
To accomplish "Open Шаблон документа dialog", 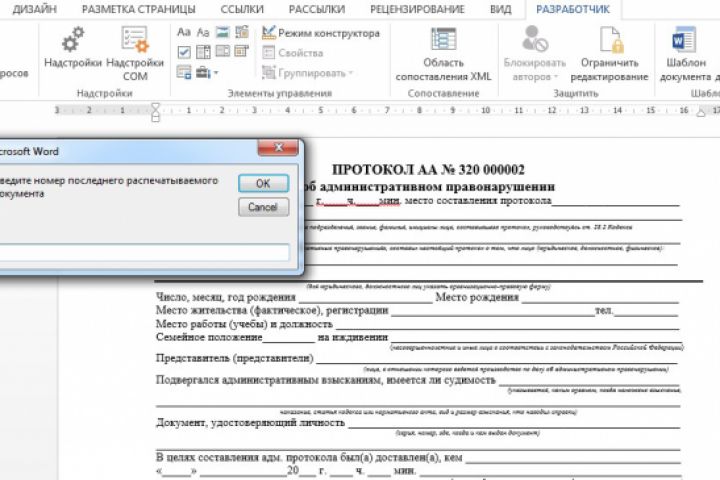I will coord(686,54).
